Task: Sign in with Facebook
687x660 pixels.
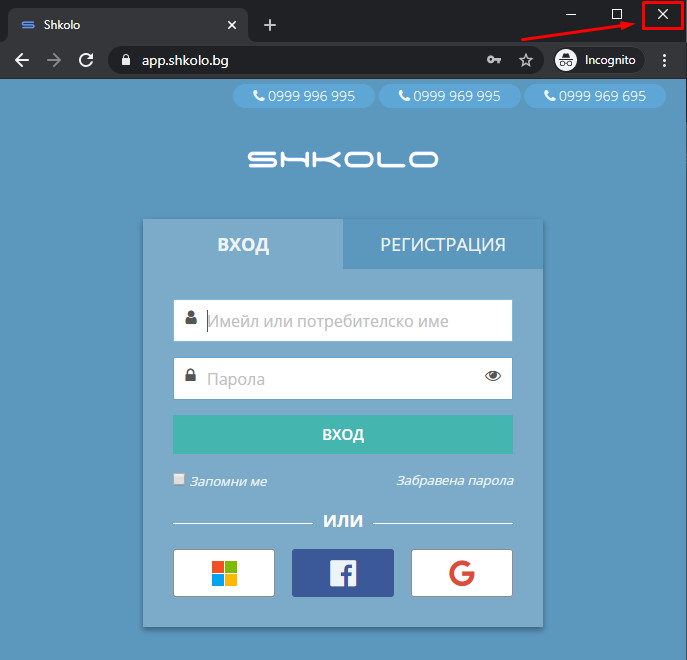Action: (x=343, y=573)
